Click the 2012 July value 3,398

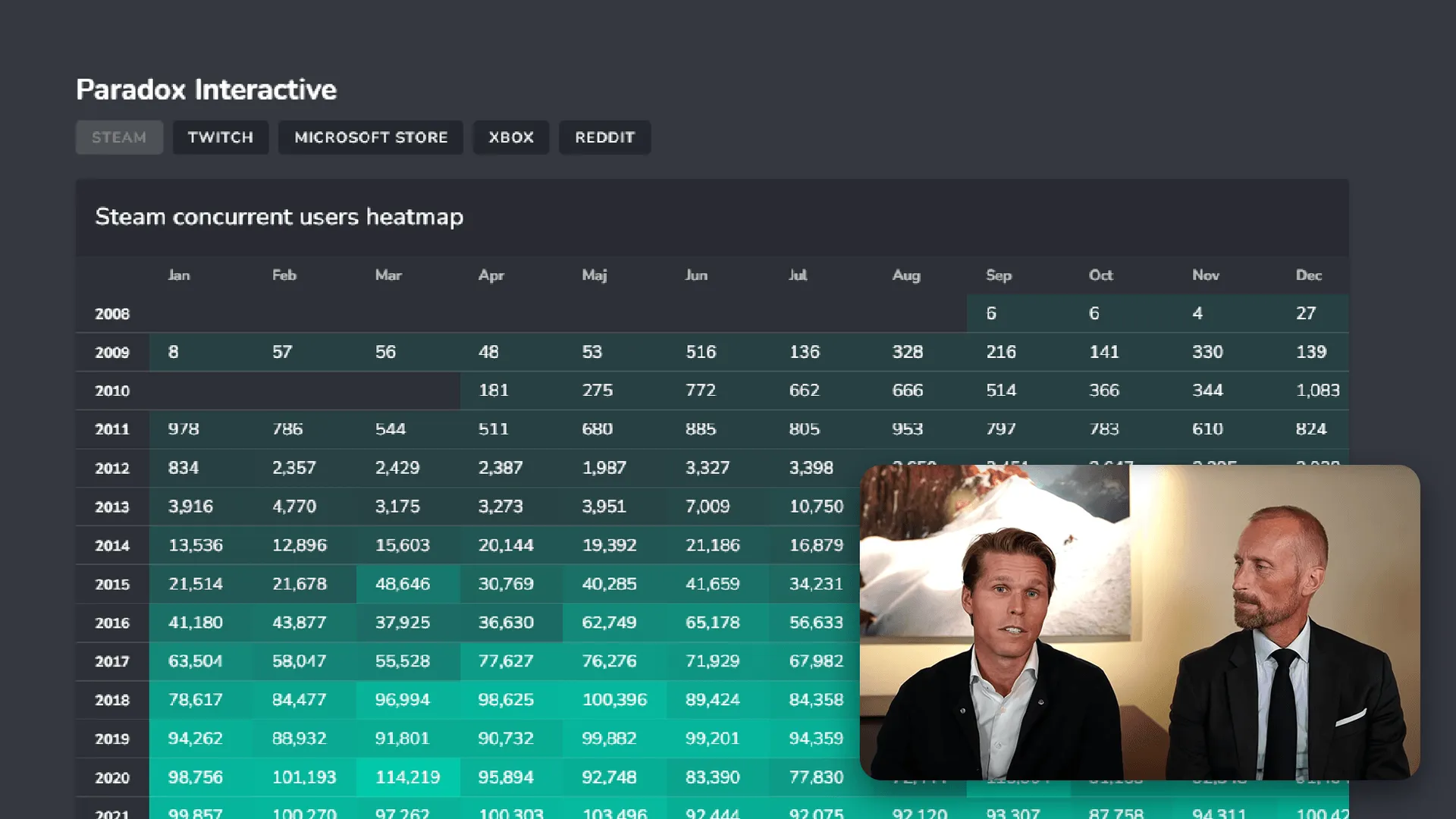pyautogui.click(x=811, y=468)
